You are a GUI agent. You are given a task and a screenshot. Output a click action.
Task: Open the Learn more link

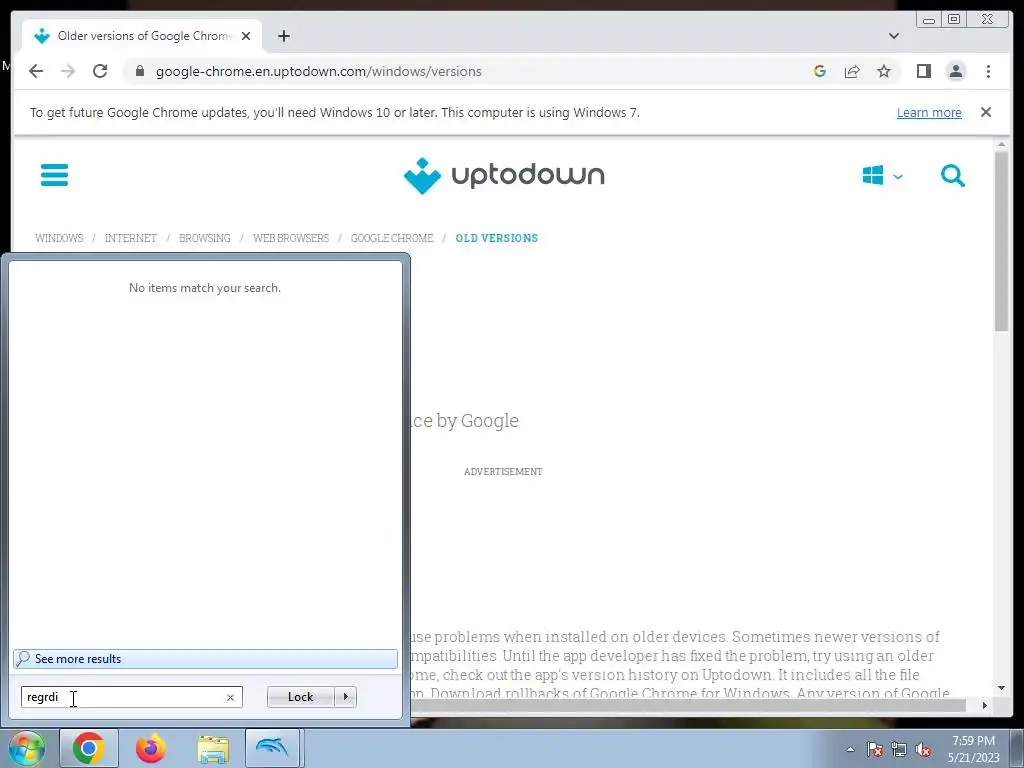pos(929,112)
